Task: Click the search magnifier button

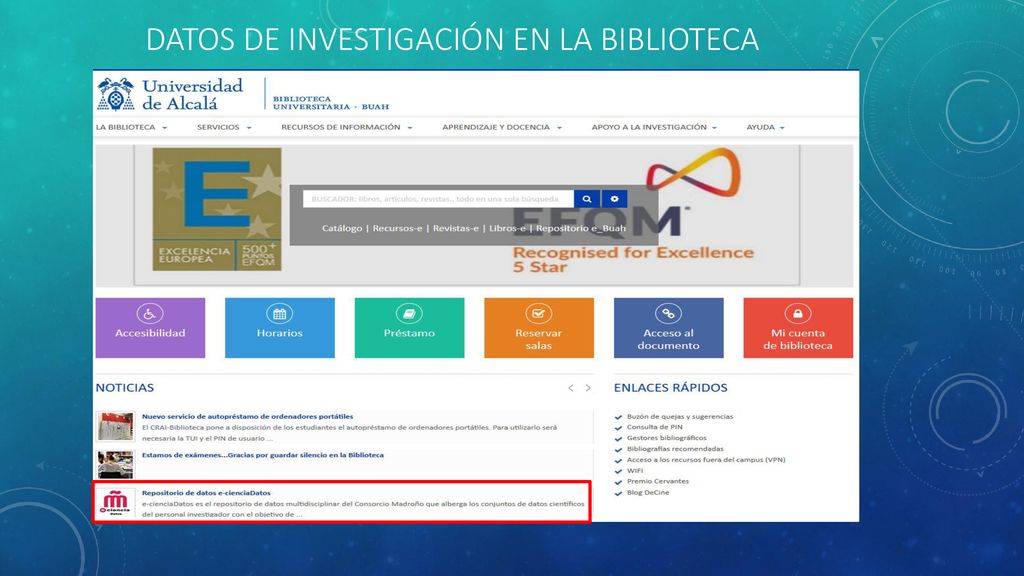Action: [587, 199]
